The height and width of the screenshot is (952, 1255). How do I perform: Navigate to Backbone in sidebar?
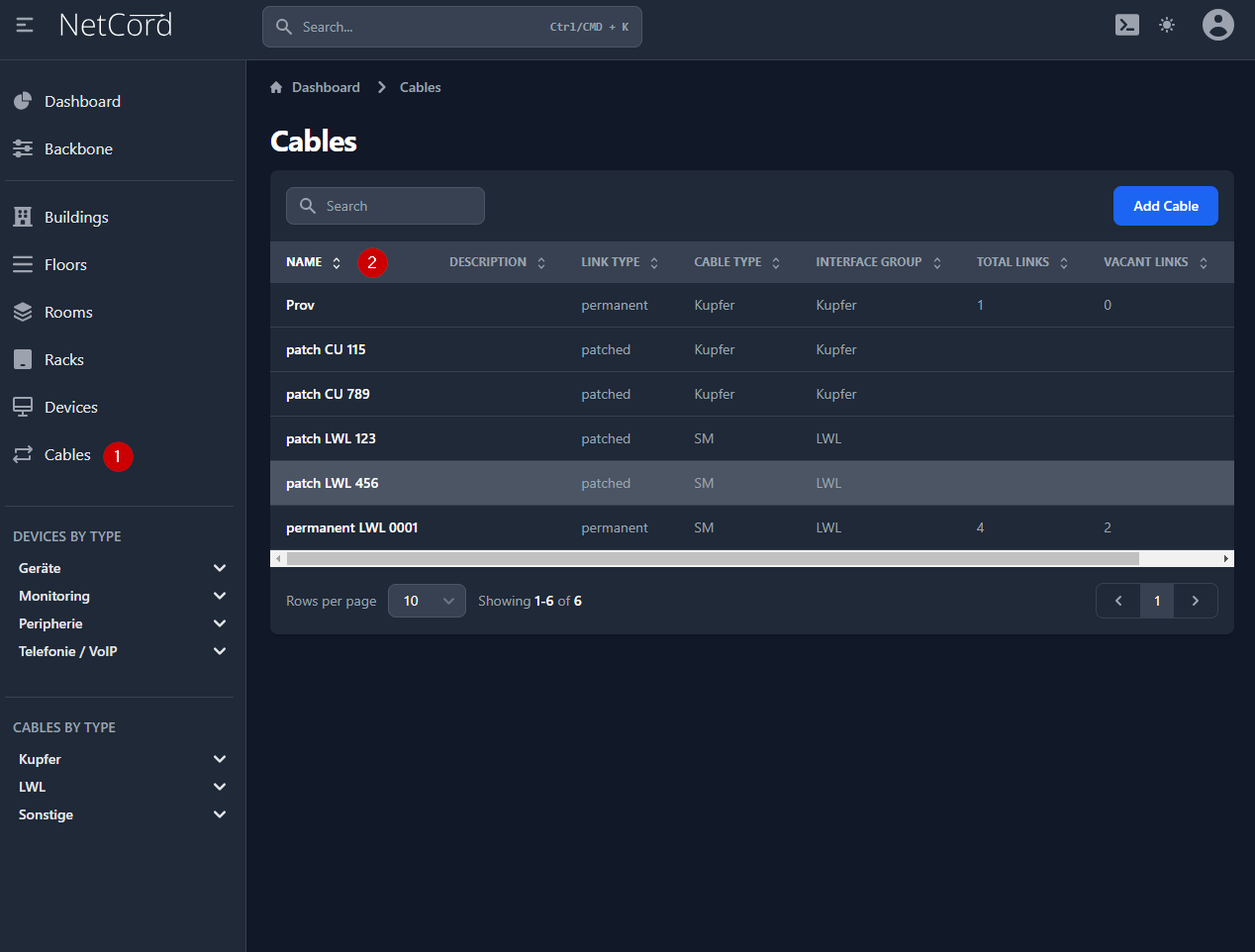click(x=78, y=149)
